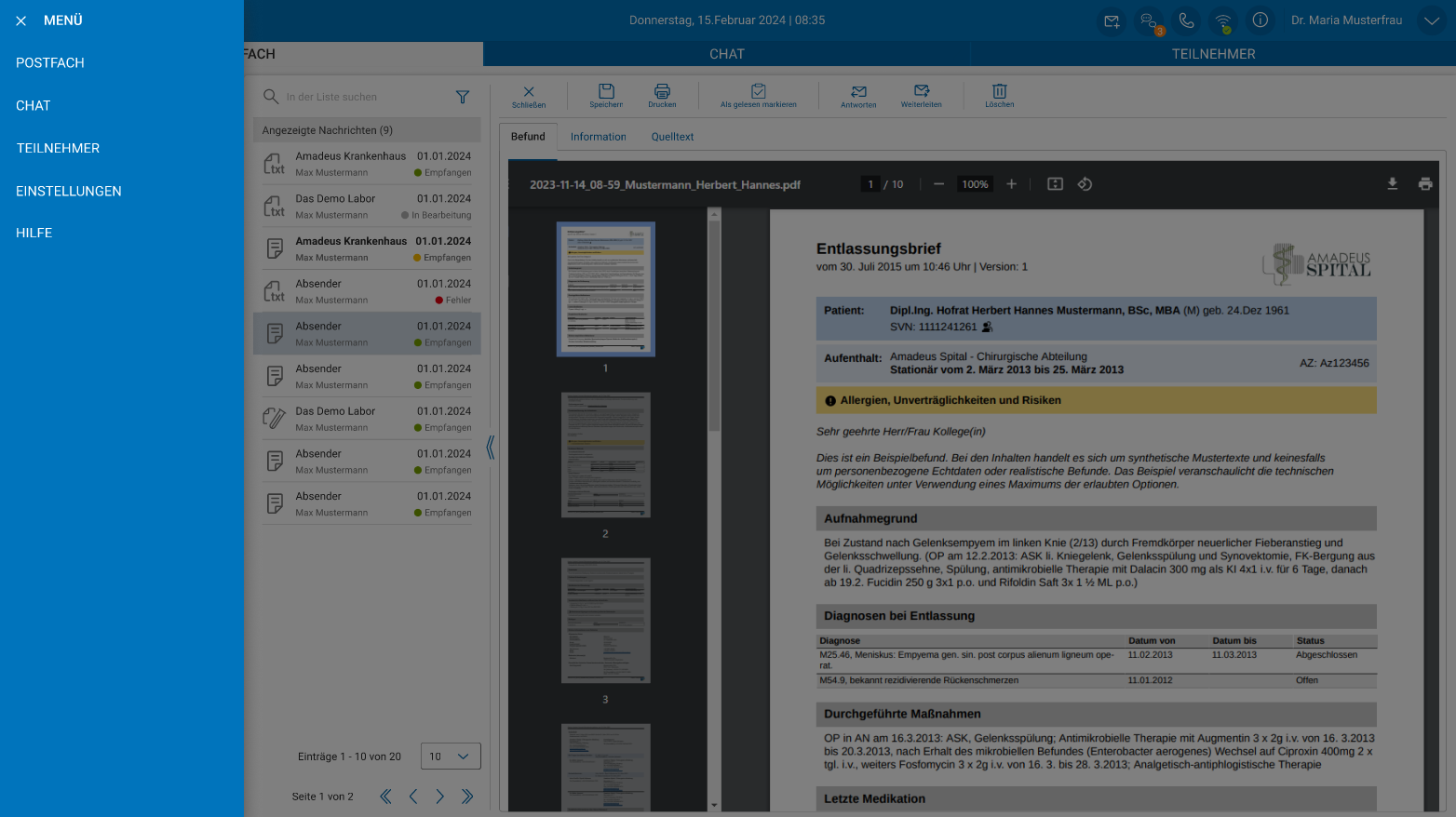Zoom in the PDF with plus icon
Image resolution: width=1456 pixels, height=817 pixels.
tap(1012, 184)
